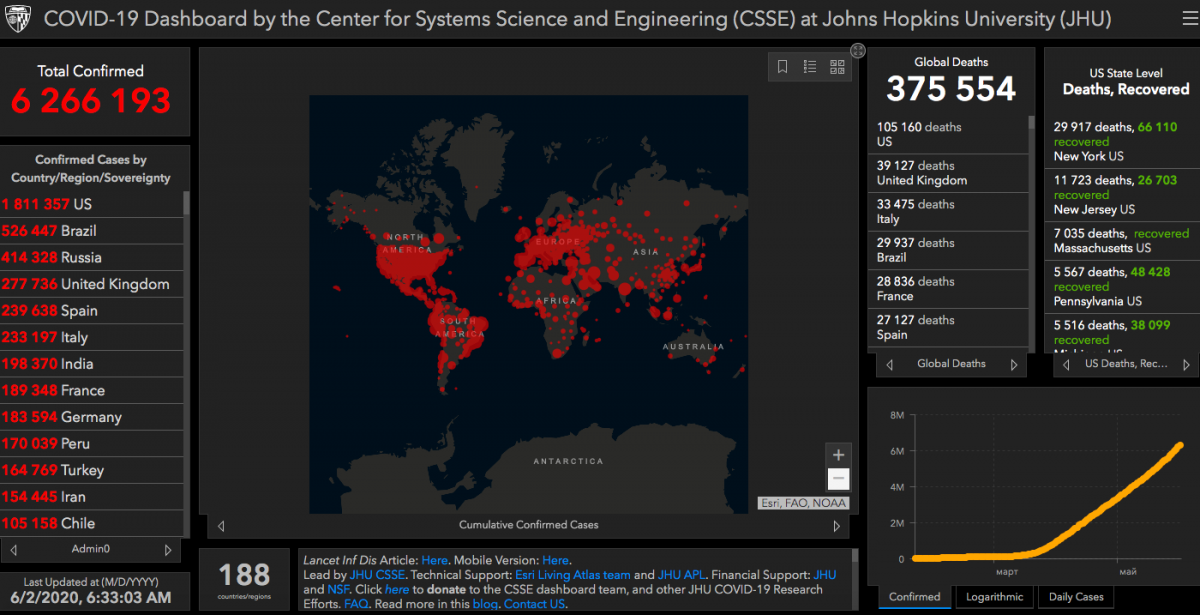Select the '164 769 Turkey' row
Screen dimensions: 1200x615
coord(92,470)
